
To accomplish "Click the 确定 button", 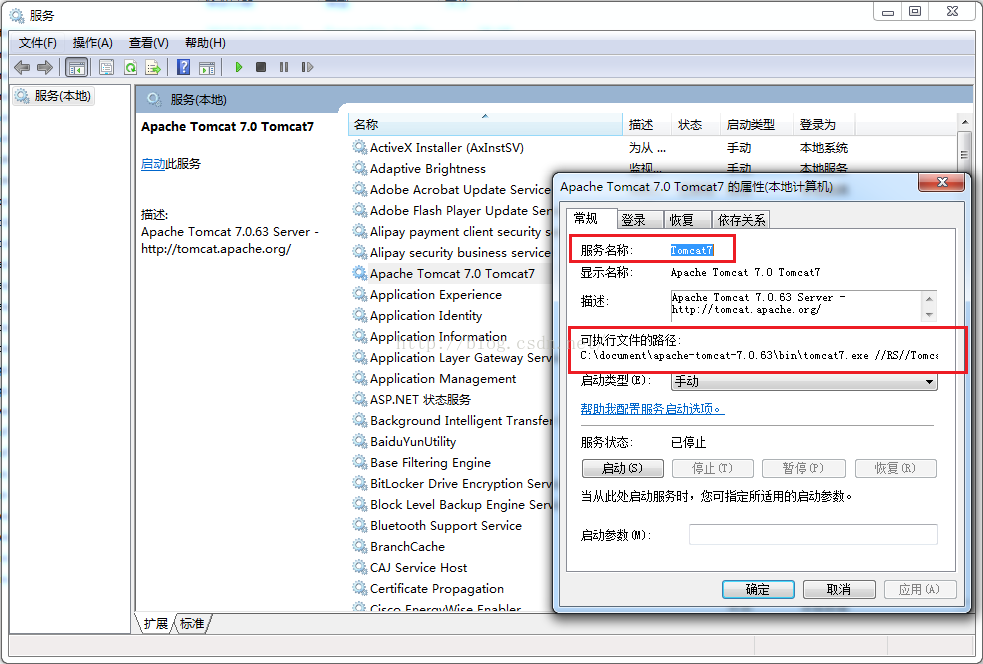I will (x=758, y=589).
